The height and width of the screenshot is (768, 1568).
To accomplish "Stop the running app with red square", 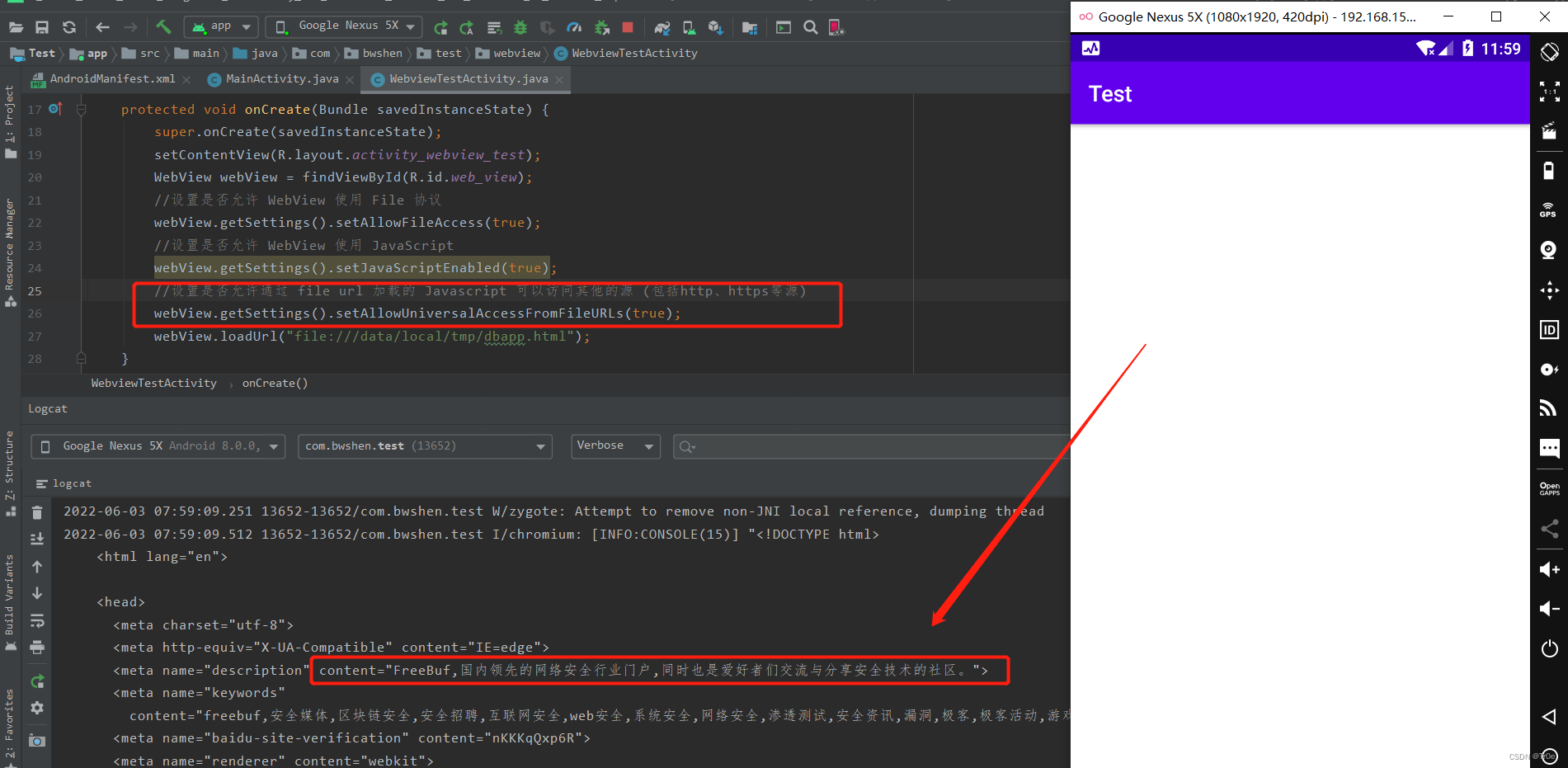I will pos(628,27).
